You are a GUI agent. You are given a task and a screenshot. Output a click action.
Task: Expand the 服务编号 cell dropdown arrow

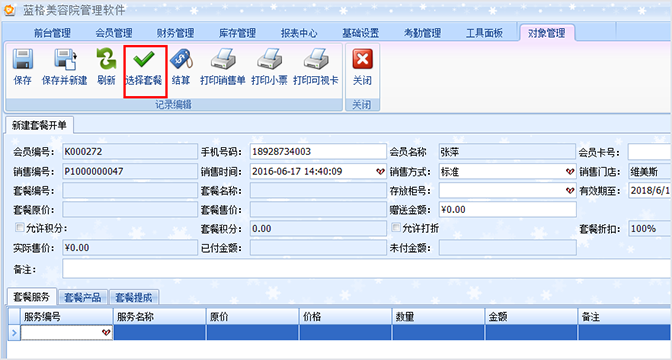point(106,332)
